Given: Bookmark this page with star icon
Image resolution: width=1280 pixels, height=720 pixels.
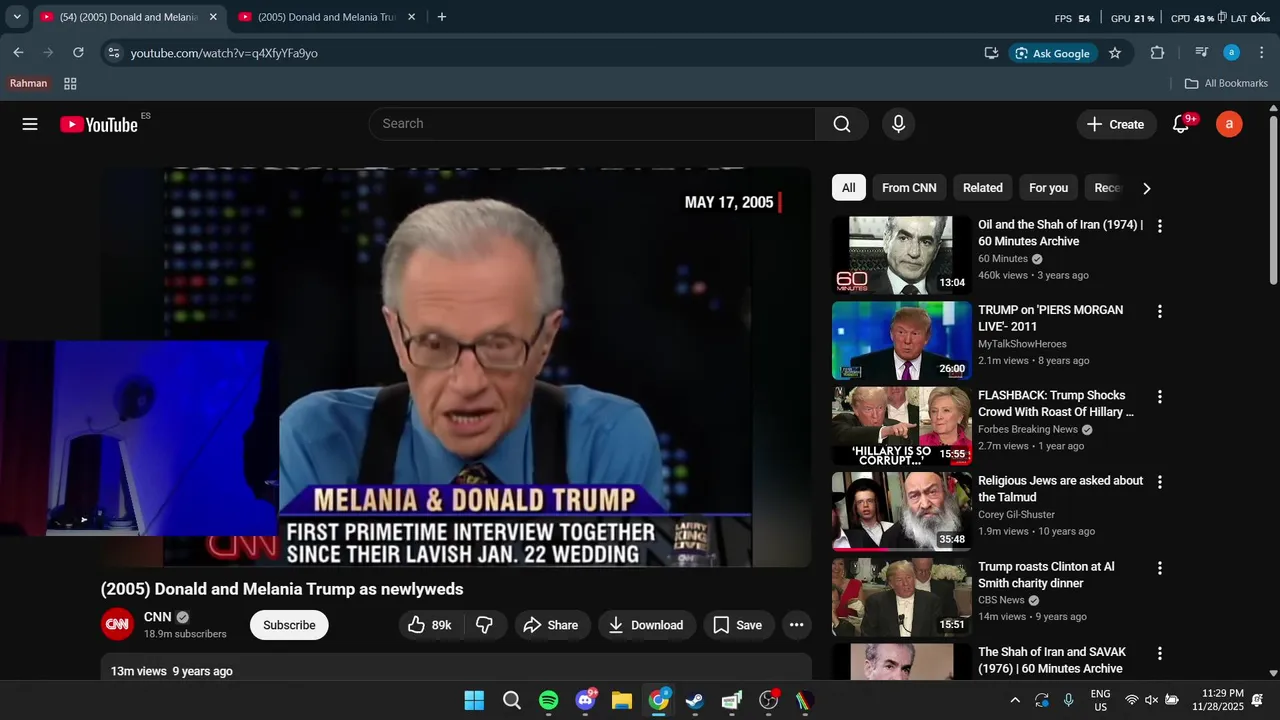Looking at the screenshot, I should [1115, 53].
